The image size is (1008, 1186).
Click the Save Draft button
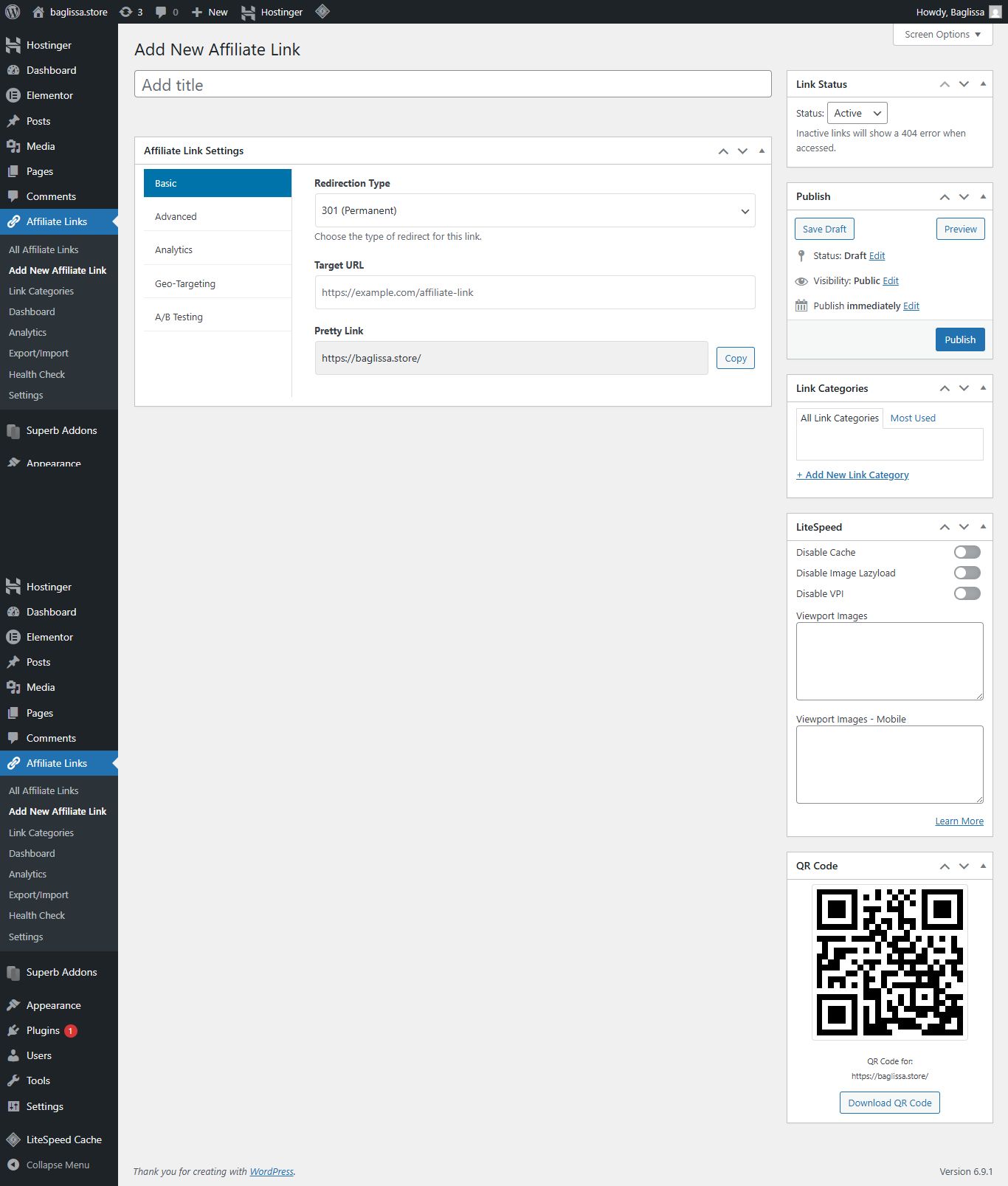click(x=824, y=229)
